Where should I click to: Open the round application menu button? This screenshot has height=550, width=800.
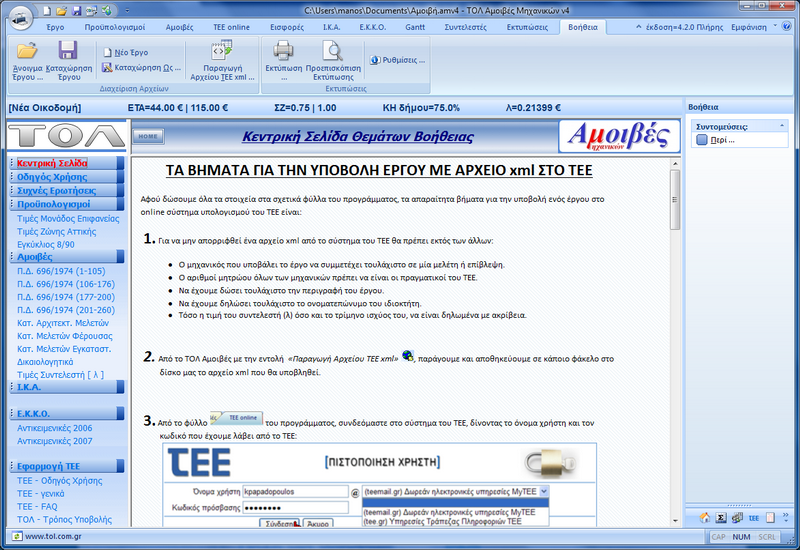pos(22,17)
